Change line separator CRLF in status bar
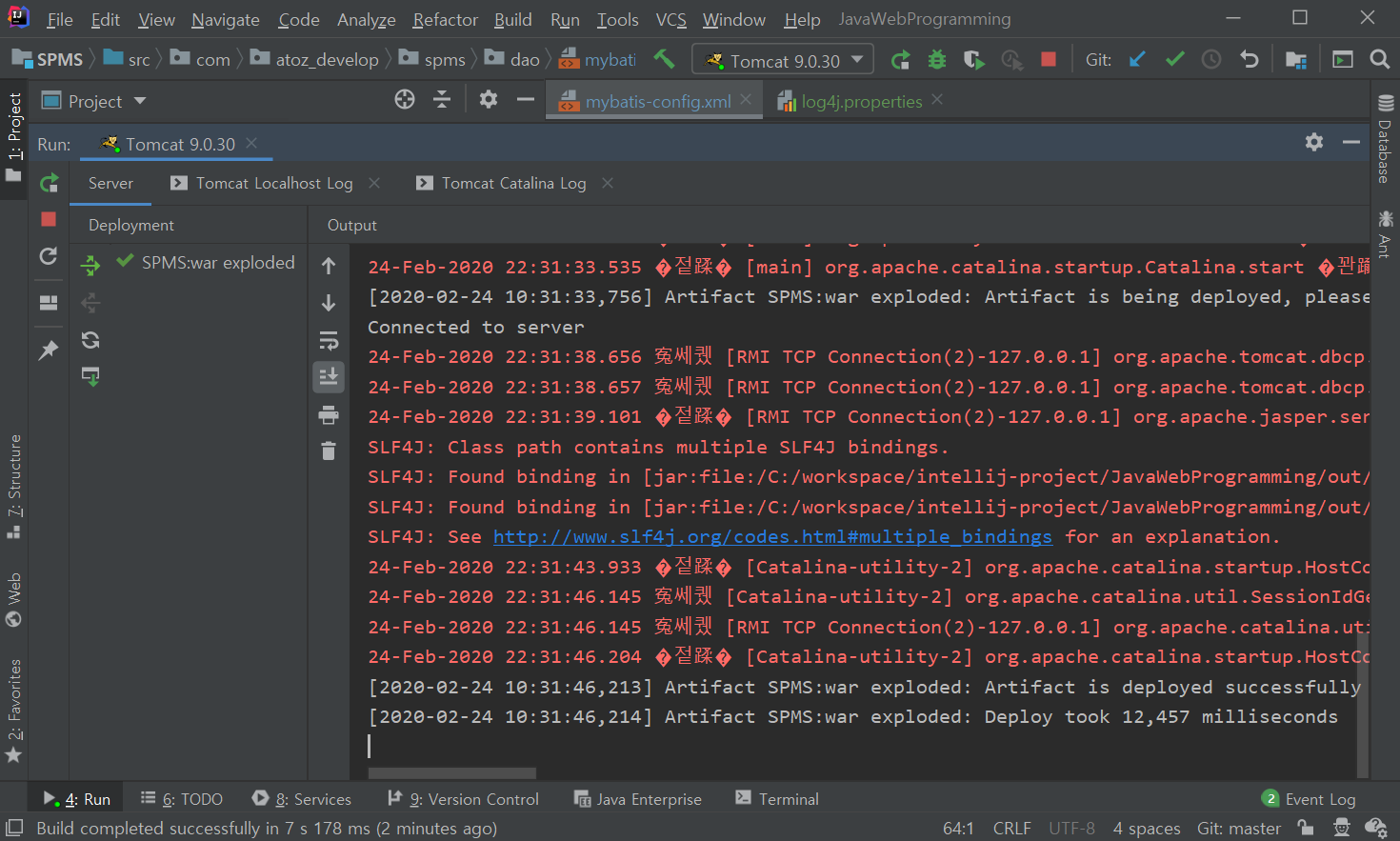The height and width of the screenshot is (841, 1400). 1011,829
